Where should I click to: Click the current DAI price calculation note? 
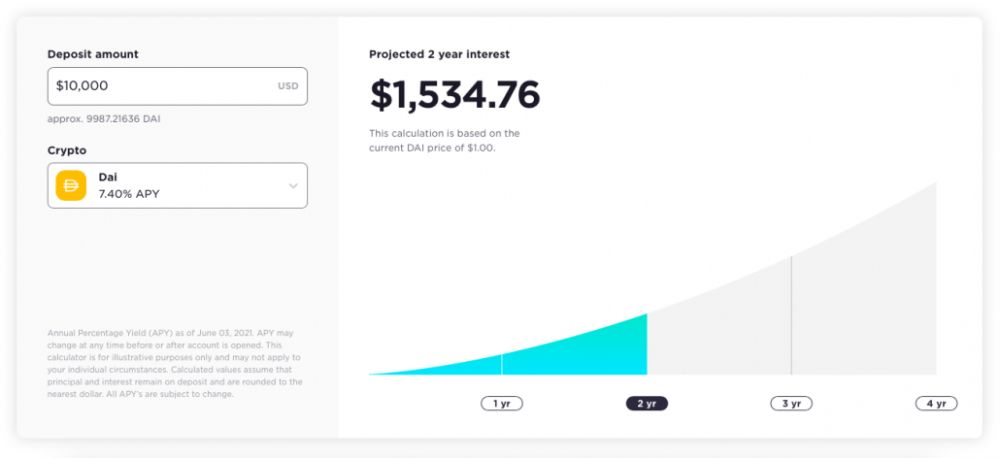point(444,140)
